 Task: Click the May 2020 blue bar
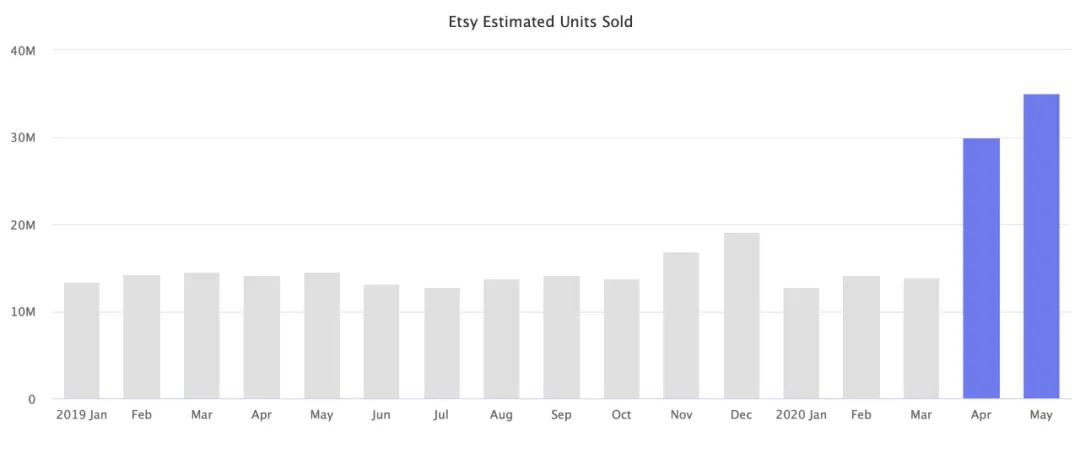1041,246
